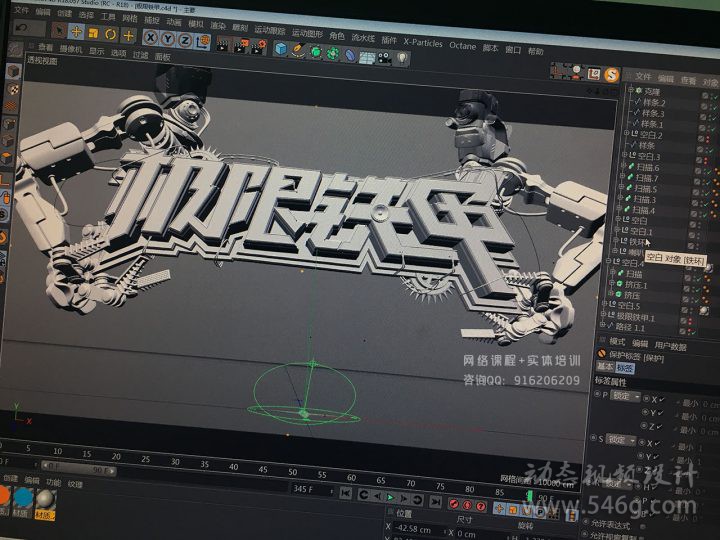Click the Undo arrow icon
This screenshot has width=720, height=540.
[22, 28]
